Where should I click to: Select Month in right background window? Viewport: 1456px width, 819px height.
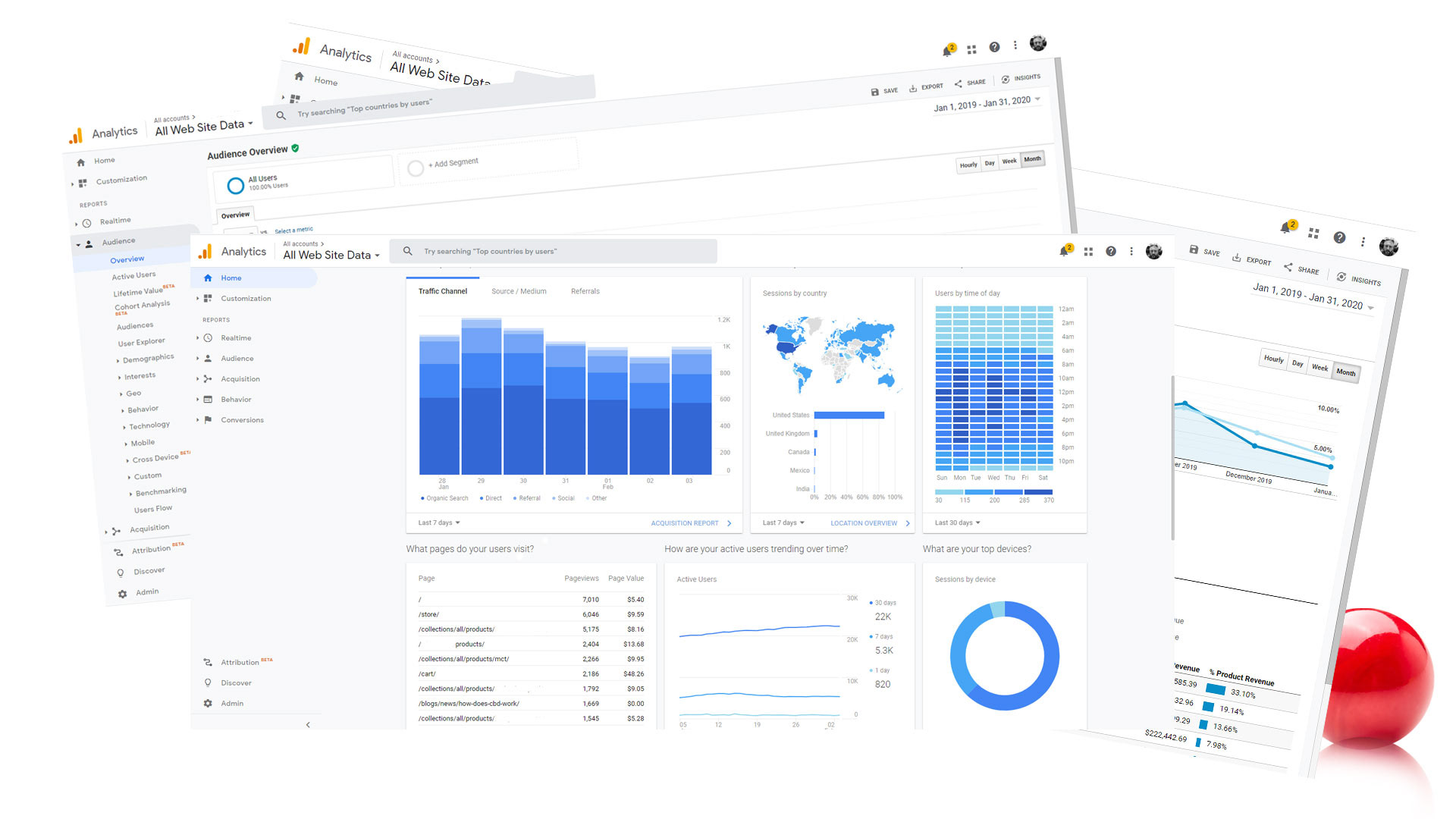(1346, 372)
